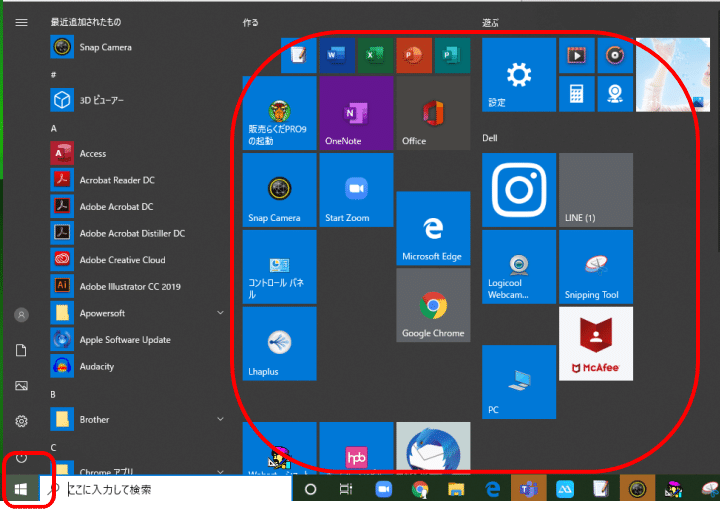Click the Dell group header

490,138
